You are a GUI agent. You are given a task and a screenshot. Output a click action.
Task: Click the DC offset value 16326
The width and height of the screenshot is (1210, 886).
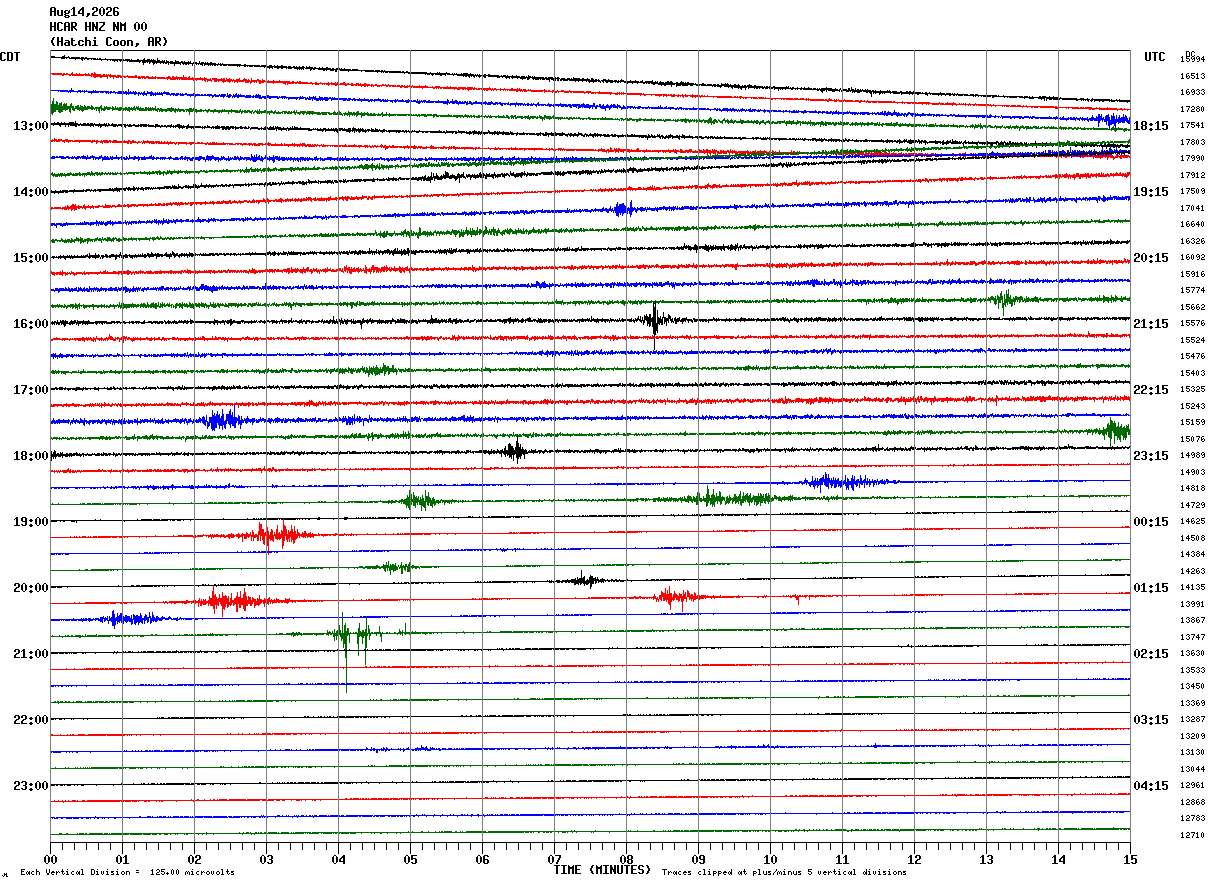[1192, 241]
